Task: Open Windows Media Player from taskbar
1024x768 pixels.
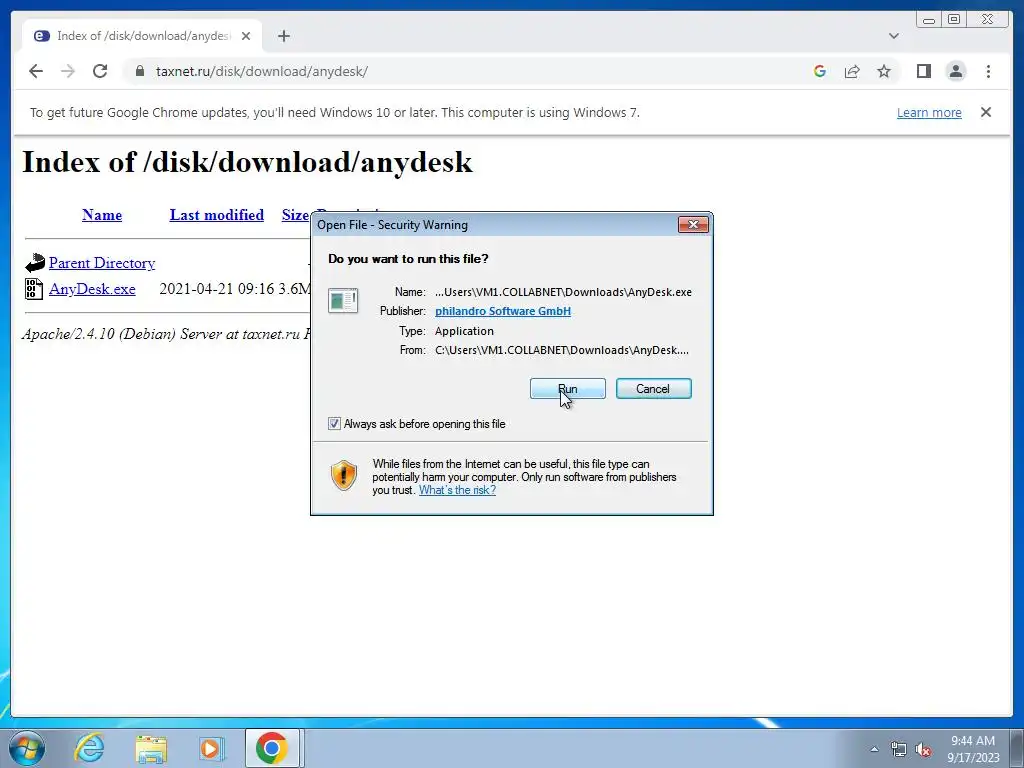Action: [211, 748]
